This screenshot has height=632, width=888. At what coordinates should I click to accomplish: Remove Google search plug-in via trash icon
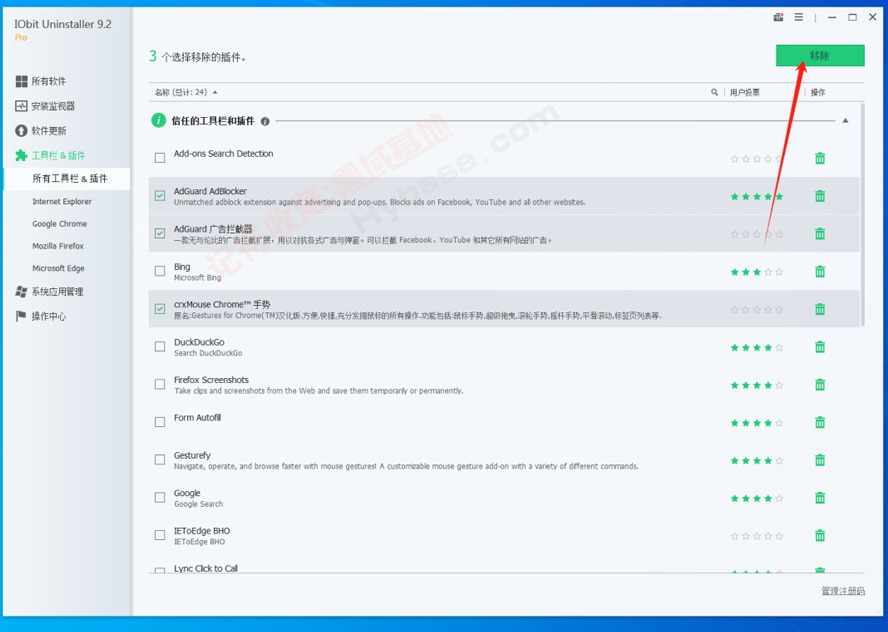(x=820, y=498)
